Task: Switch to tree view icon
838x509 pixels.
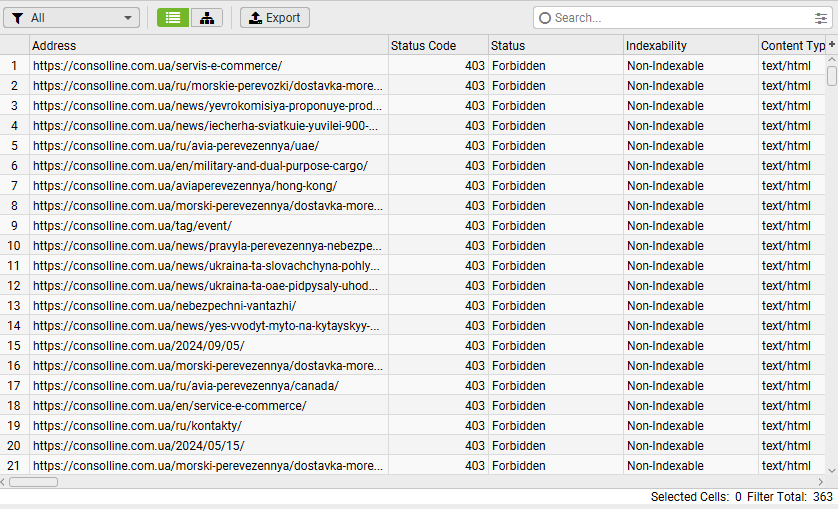Action: pyautogui.click(x=207, y=18)
